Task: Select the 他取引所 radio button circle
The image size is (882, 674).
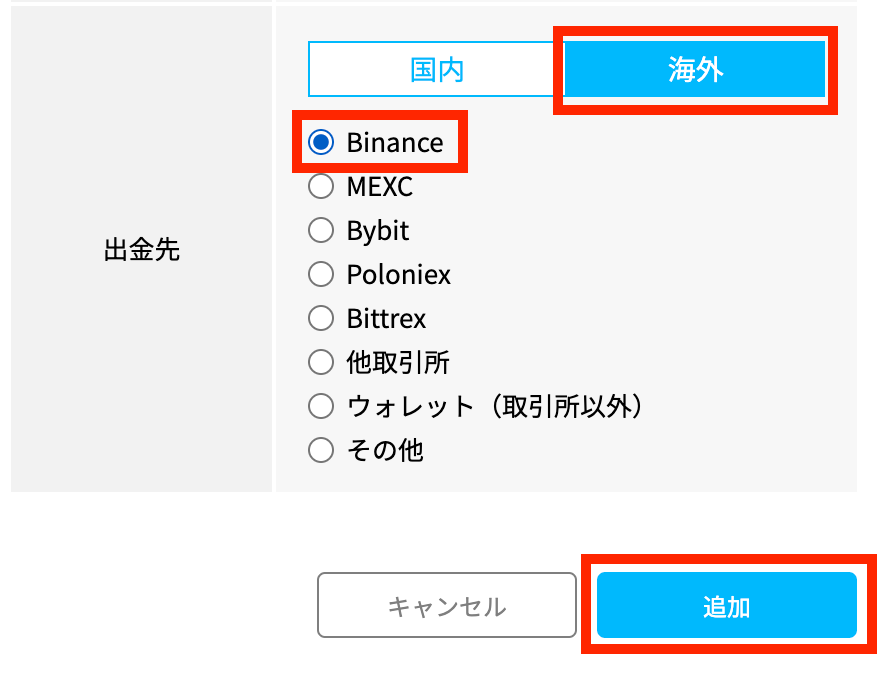Action: pos(321,362)
